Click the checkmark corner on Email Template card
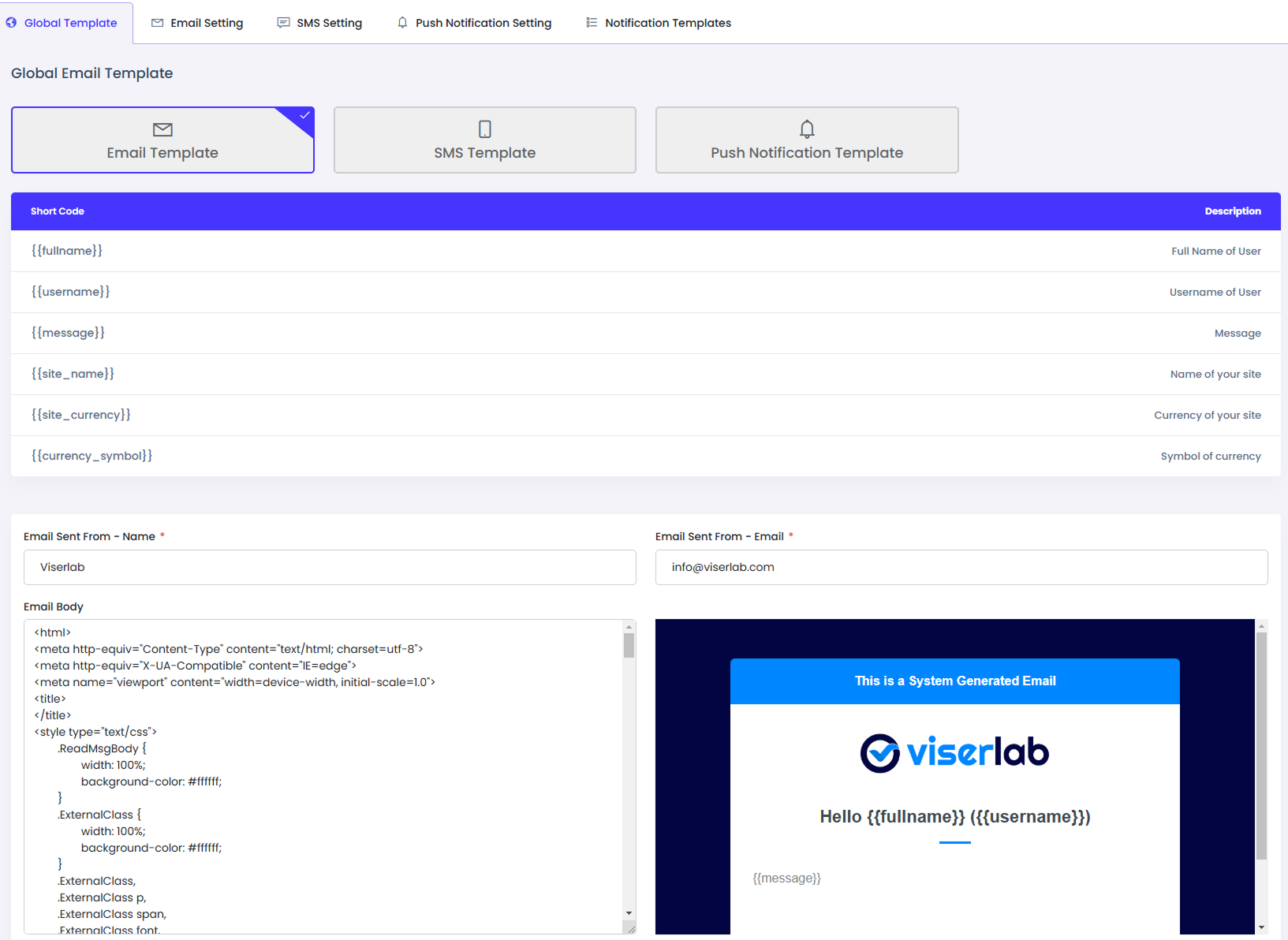 [303, 115]
